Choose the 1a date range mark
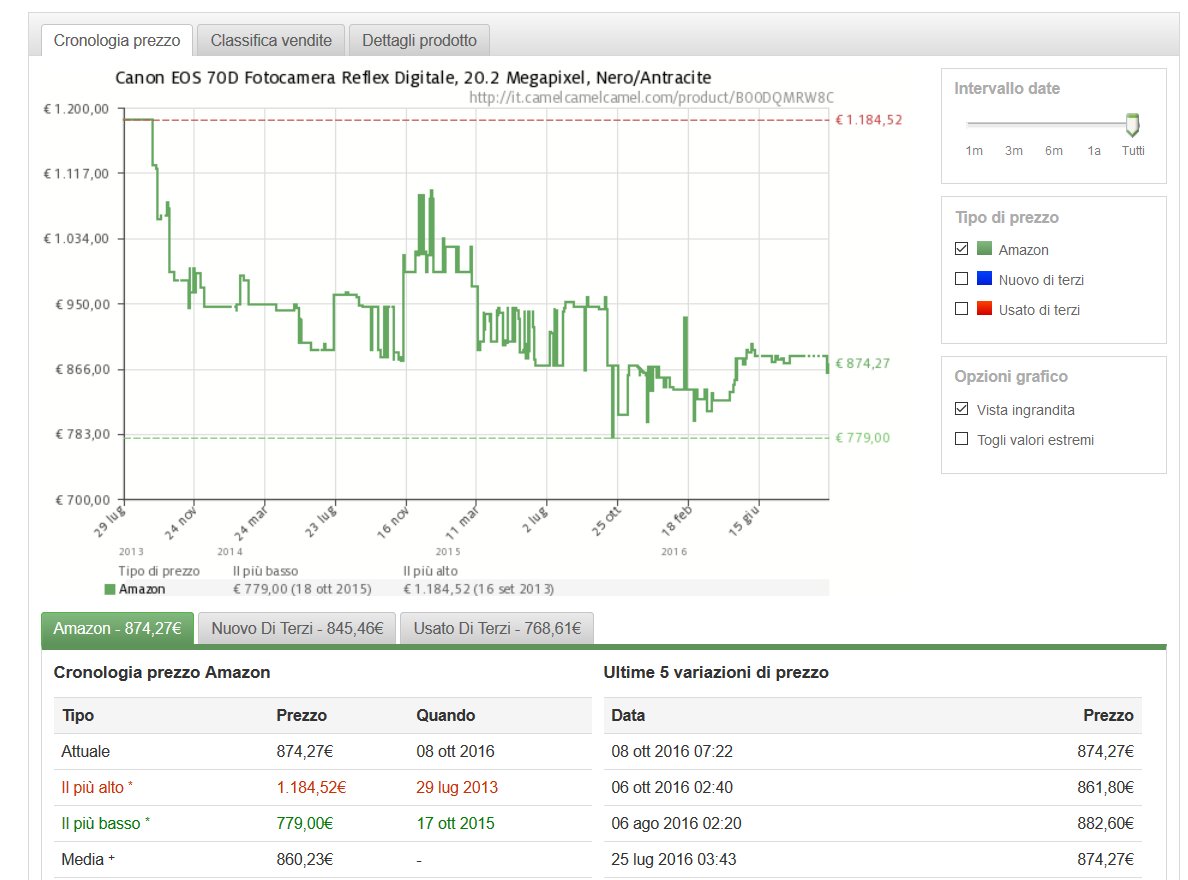Image resolution: width=1188 pixels, height=880 pixels. (x=1093, y=151)
